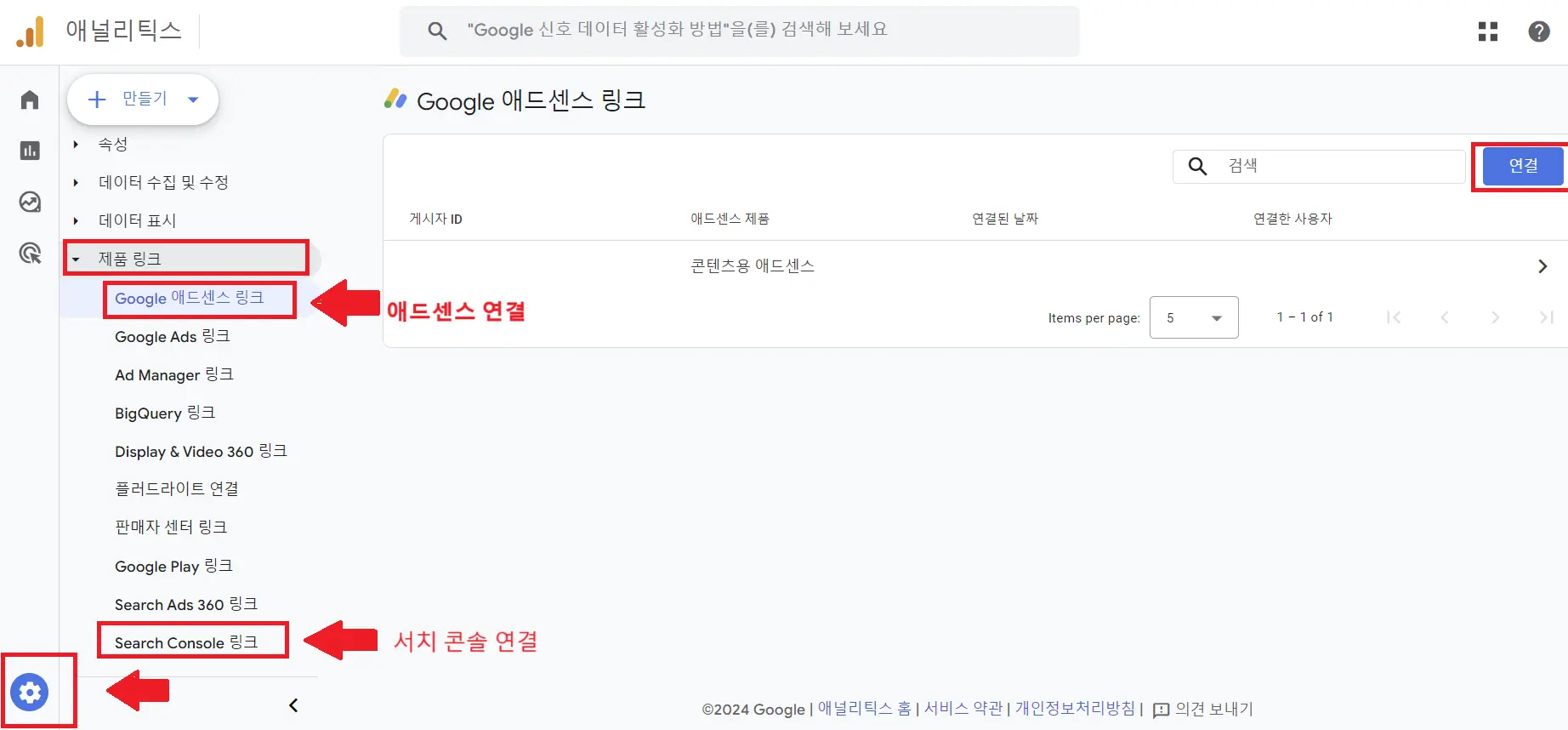Click 의견 보내기 feedback link
Screen dimensions: 1568x730
[1214, 709]
